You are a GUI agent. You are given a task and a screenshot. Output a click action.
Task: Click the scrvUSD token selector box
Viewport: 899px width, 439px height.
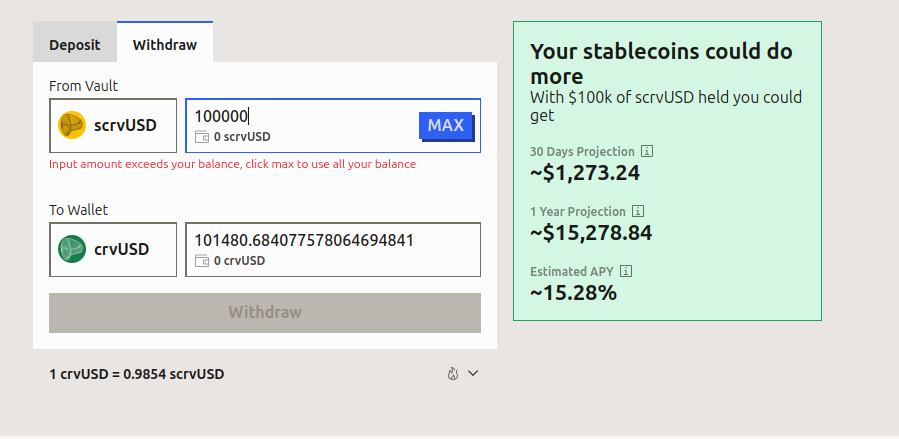(113, 126)
